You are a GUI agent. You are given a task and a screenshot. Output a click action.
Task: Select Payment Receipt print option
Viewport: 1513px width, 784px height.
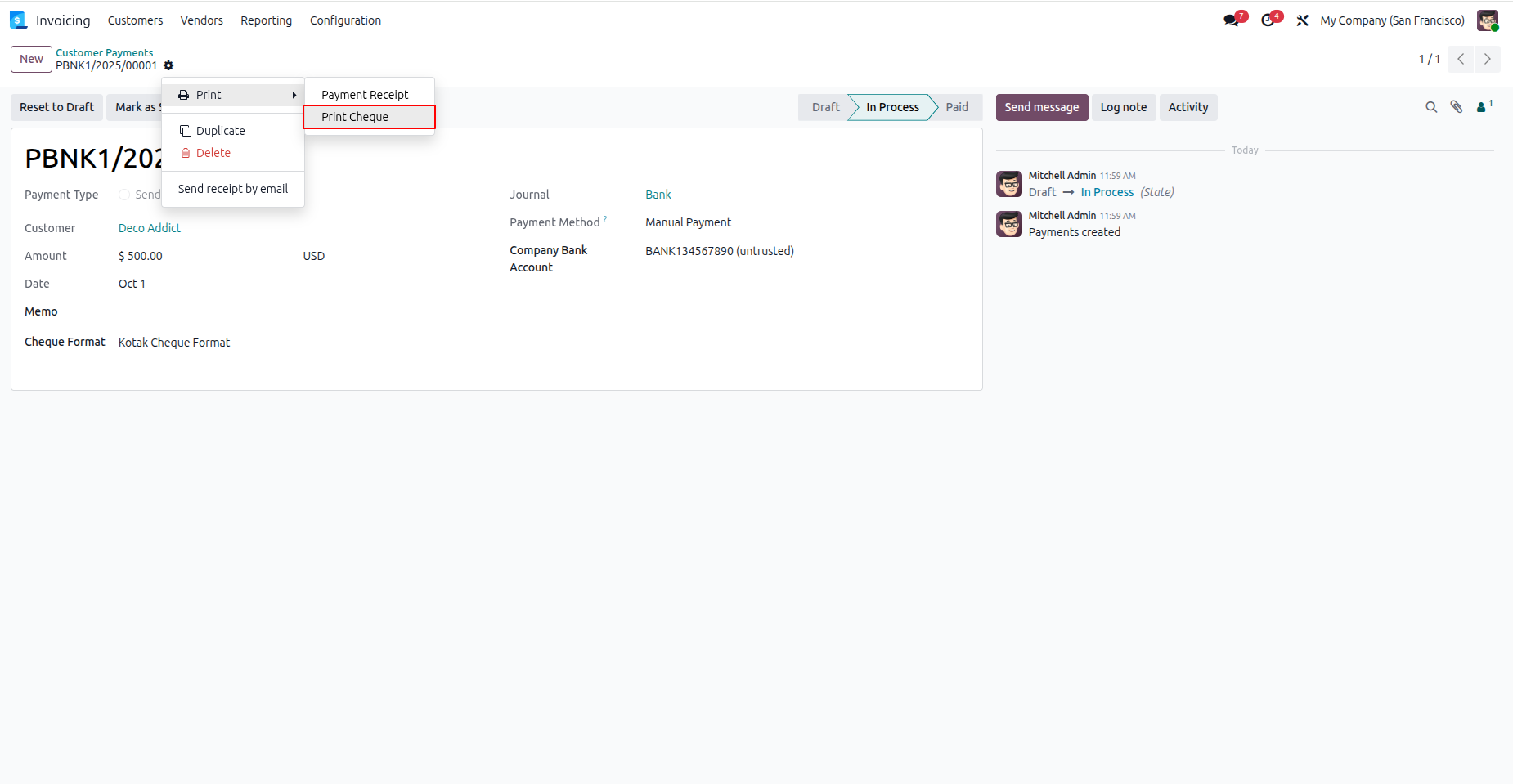click(x=369, y=95)
